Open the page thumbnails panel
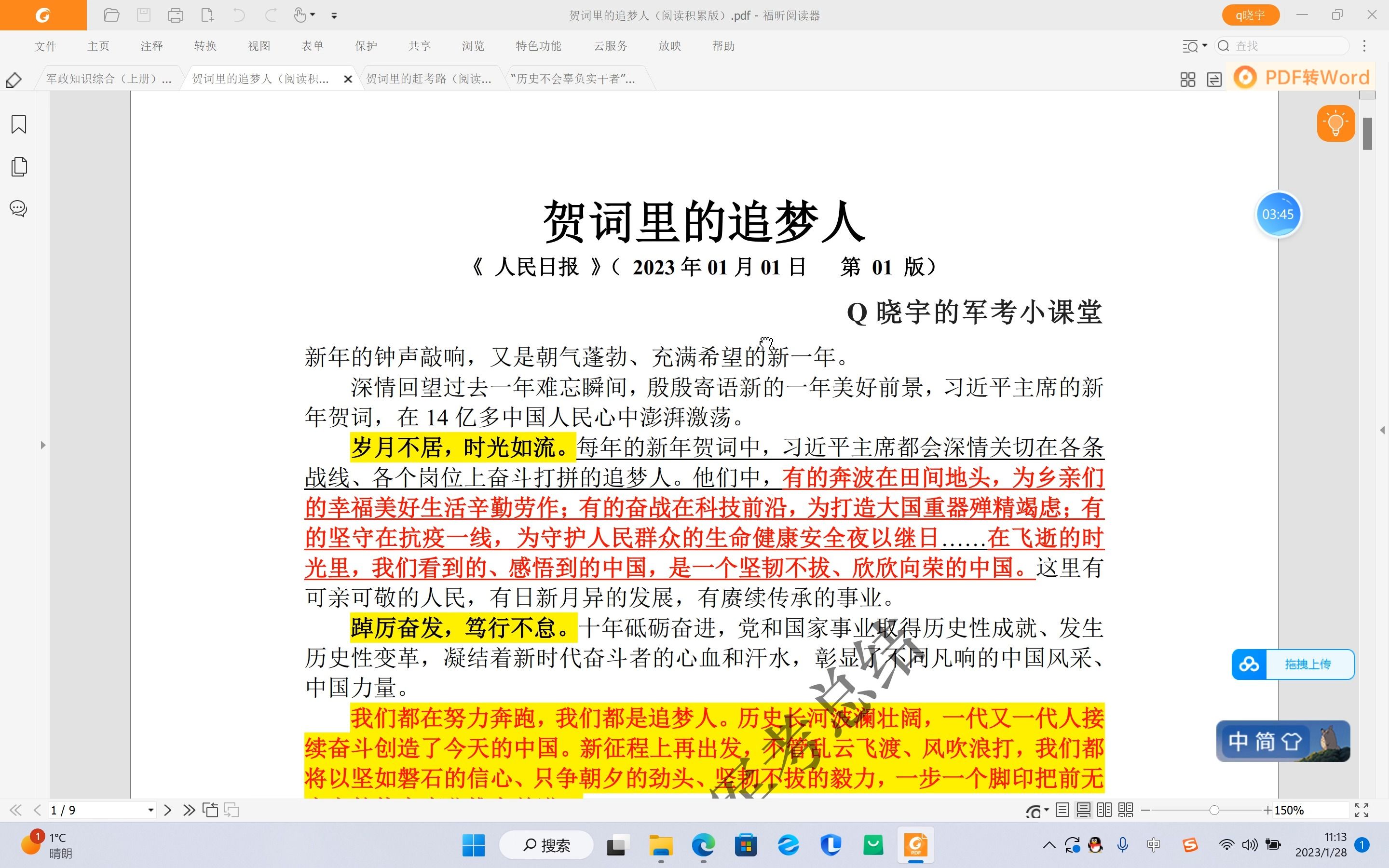 pos(19,166)
